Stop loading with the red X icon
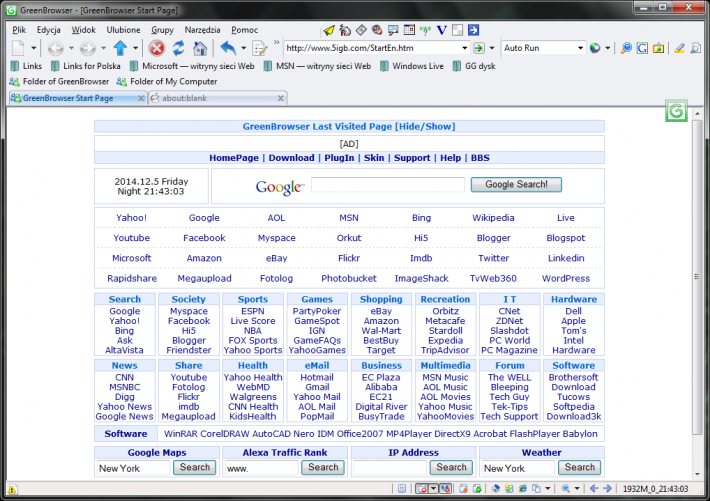Image resolution: width=710 pixels, height=501 pixels. tap(157, 48)
